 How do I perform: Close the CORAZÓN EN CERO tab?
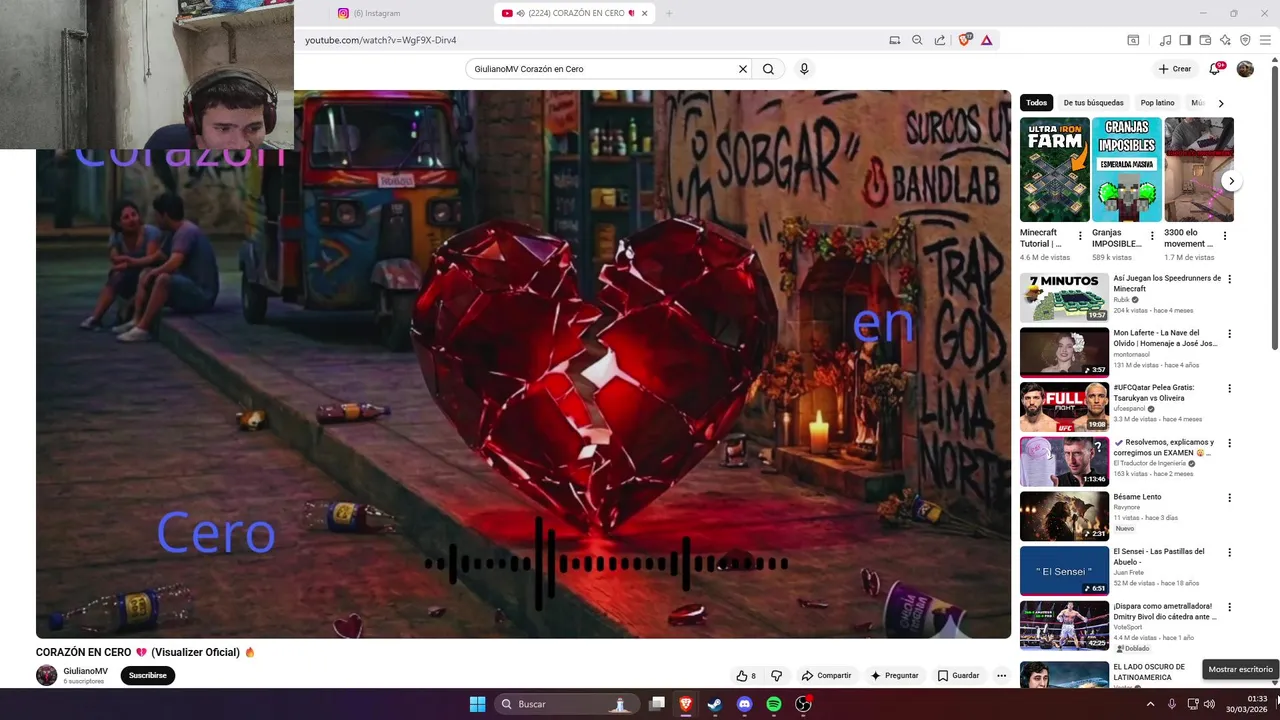[x=645, y=13]
